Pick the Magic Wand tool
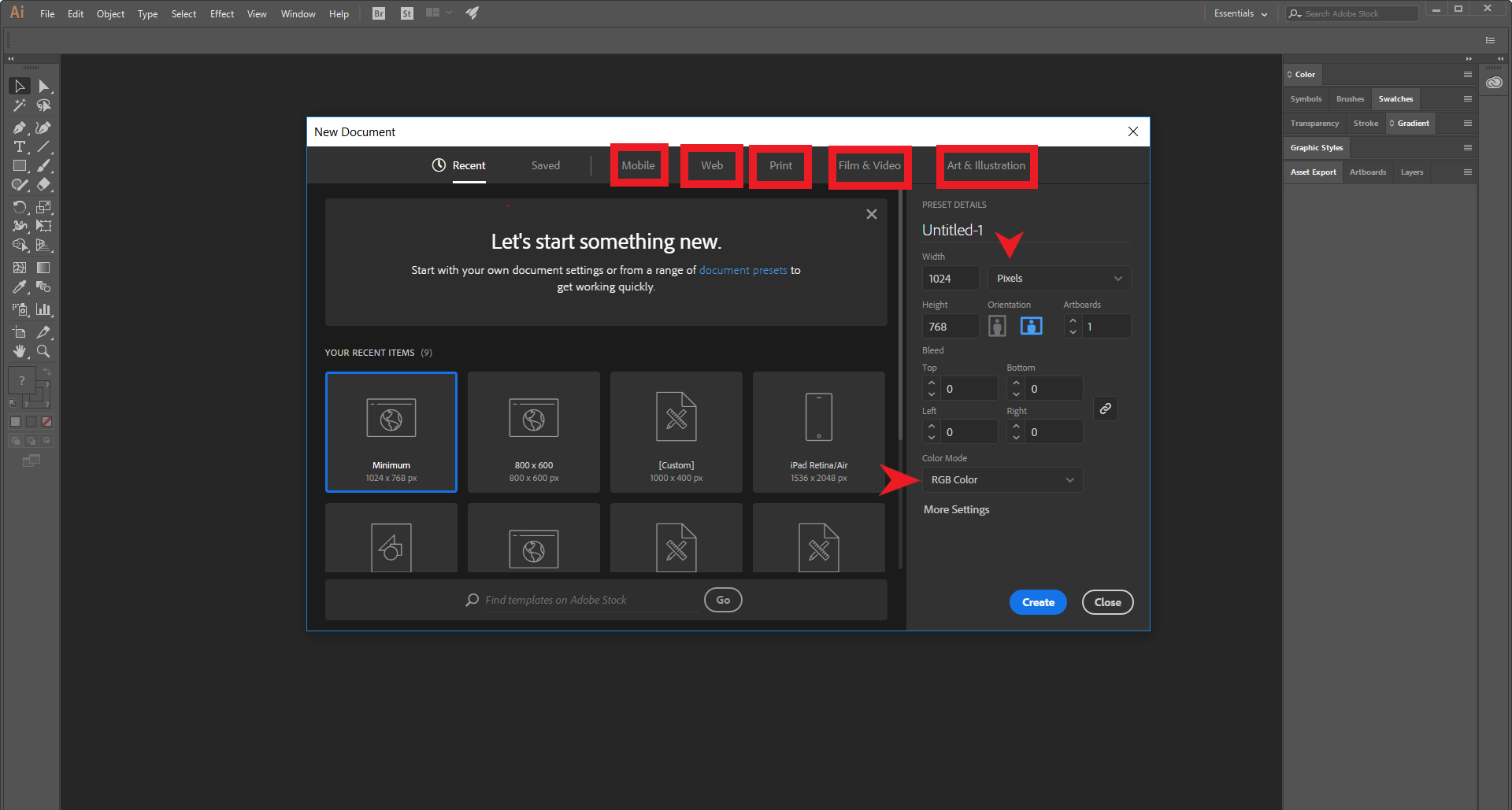Image resolution: width=1512 pixels, height=810 pixels. click(x=20, y=105)
